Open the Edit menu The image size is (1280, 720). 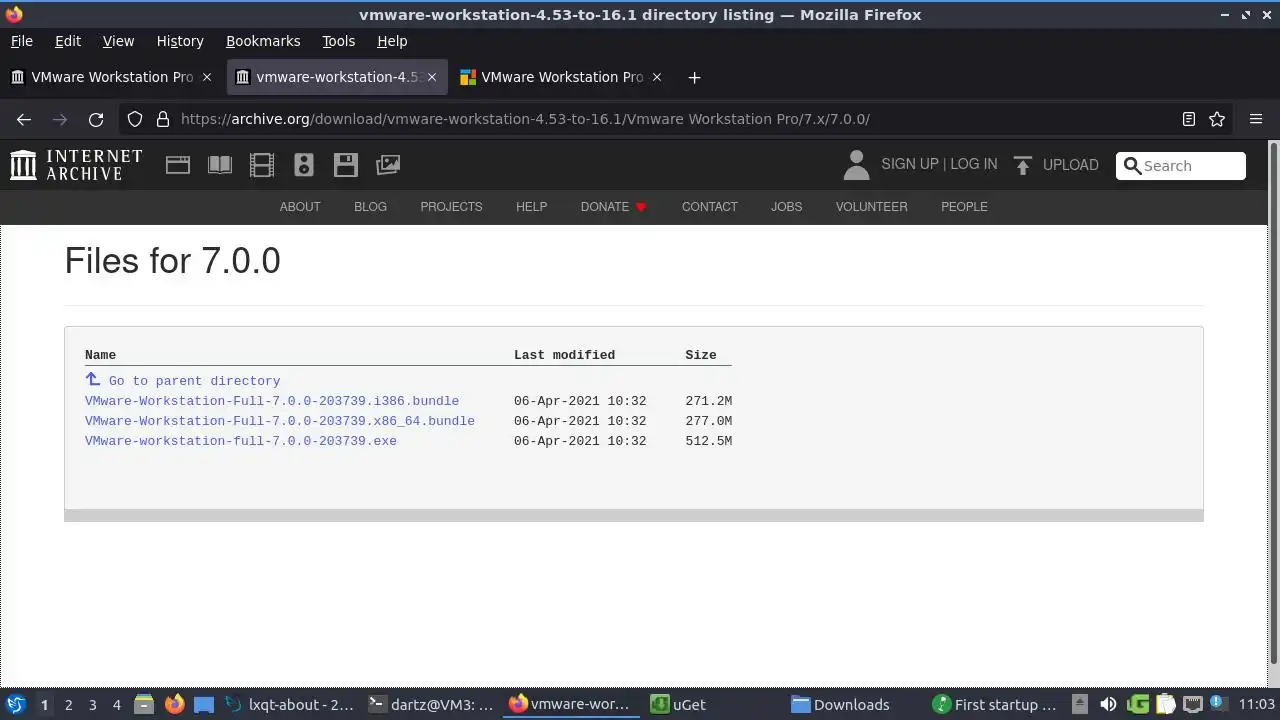pos(68,41)
